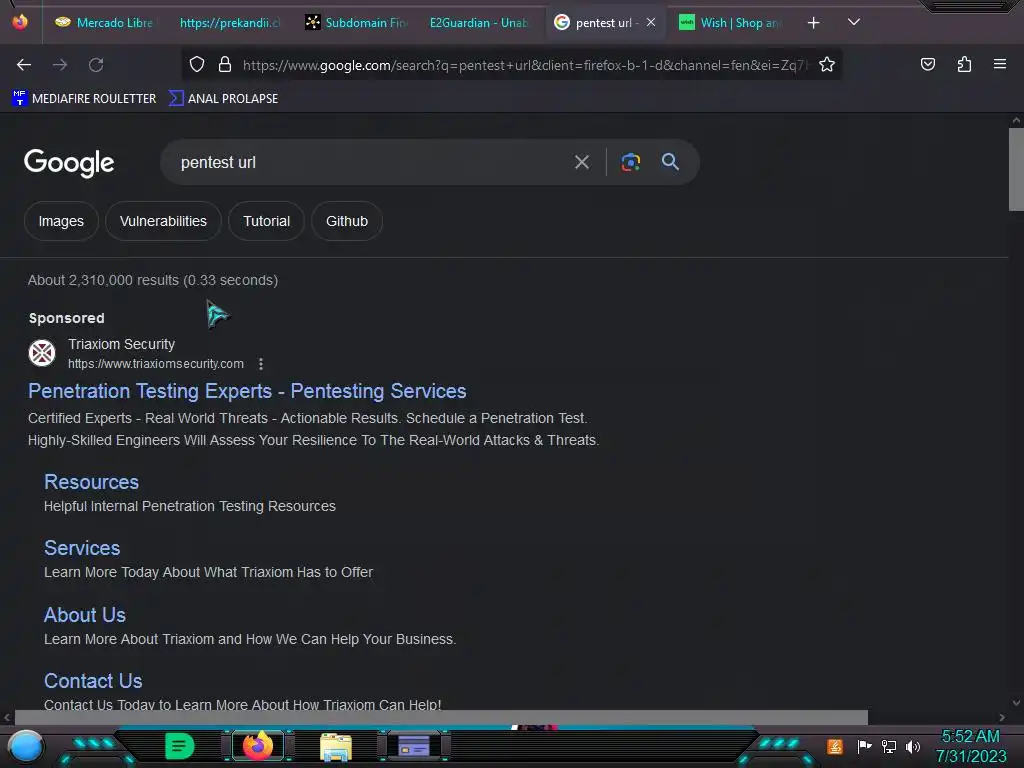The height and width of the screenshot is (768, 1024).
Task: List all tabs with the chevron
Action: pos(853,22)
